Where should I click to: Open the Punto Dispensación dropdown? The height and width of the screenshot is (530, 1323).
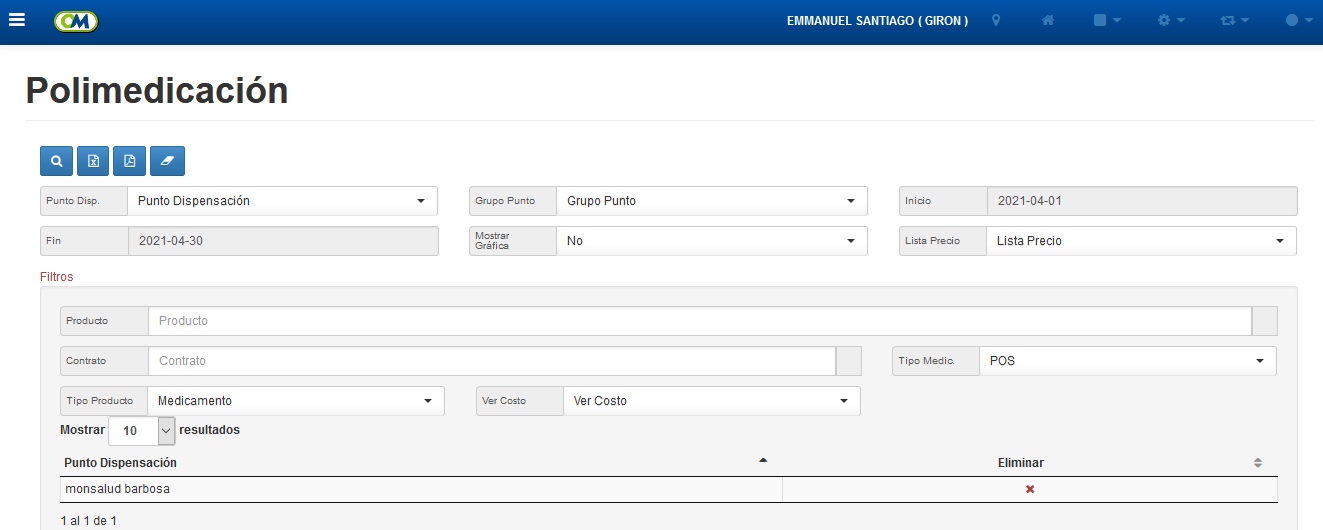282,201
